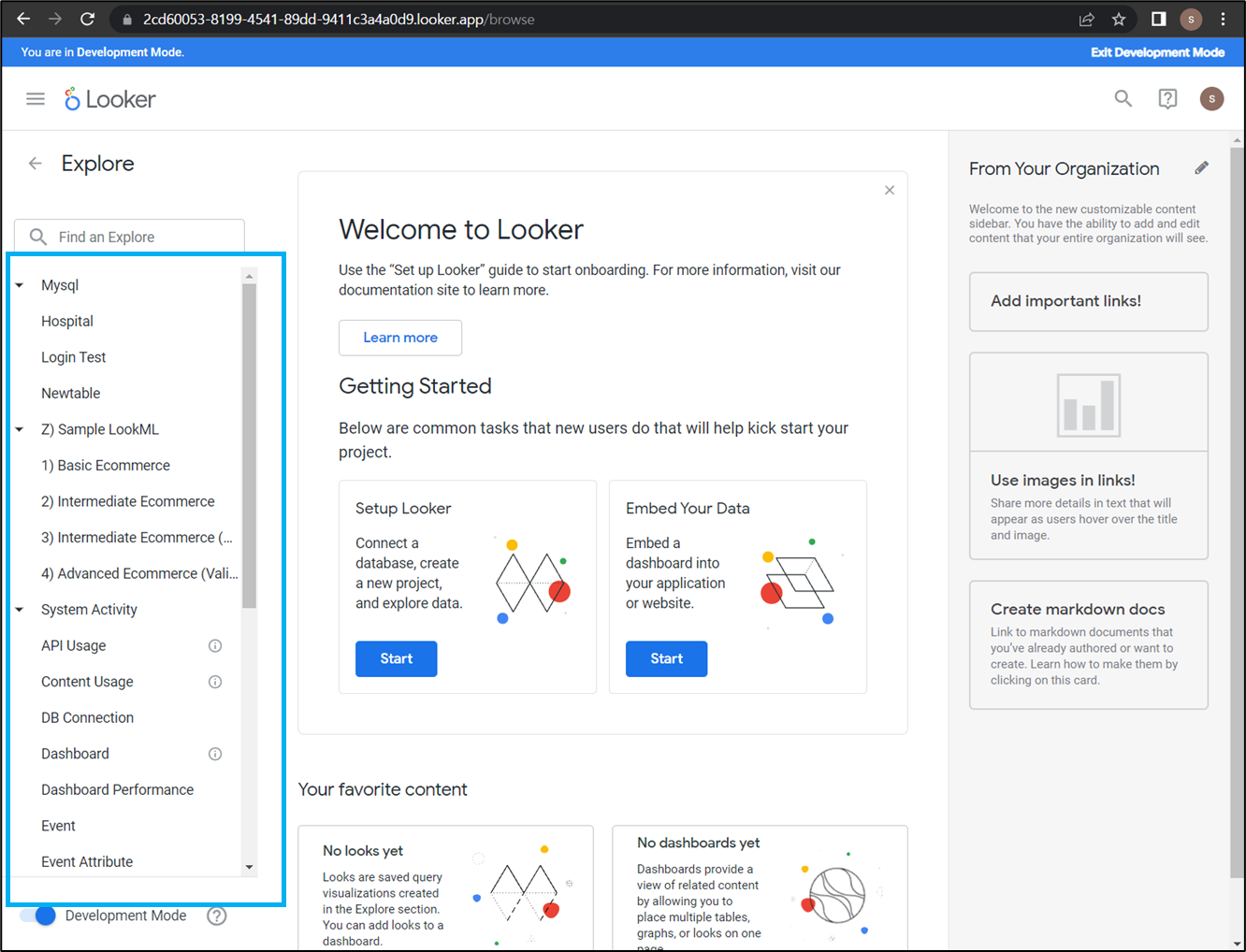
Task: Open Create markdown docs card
Action: [1089, 644]
